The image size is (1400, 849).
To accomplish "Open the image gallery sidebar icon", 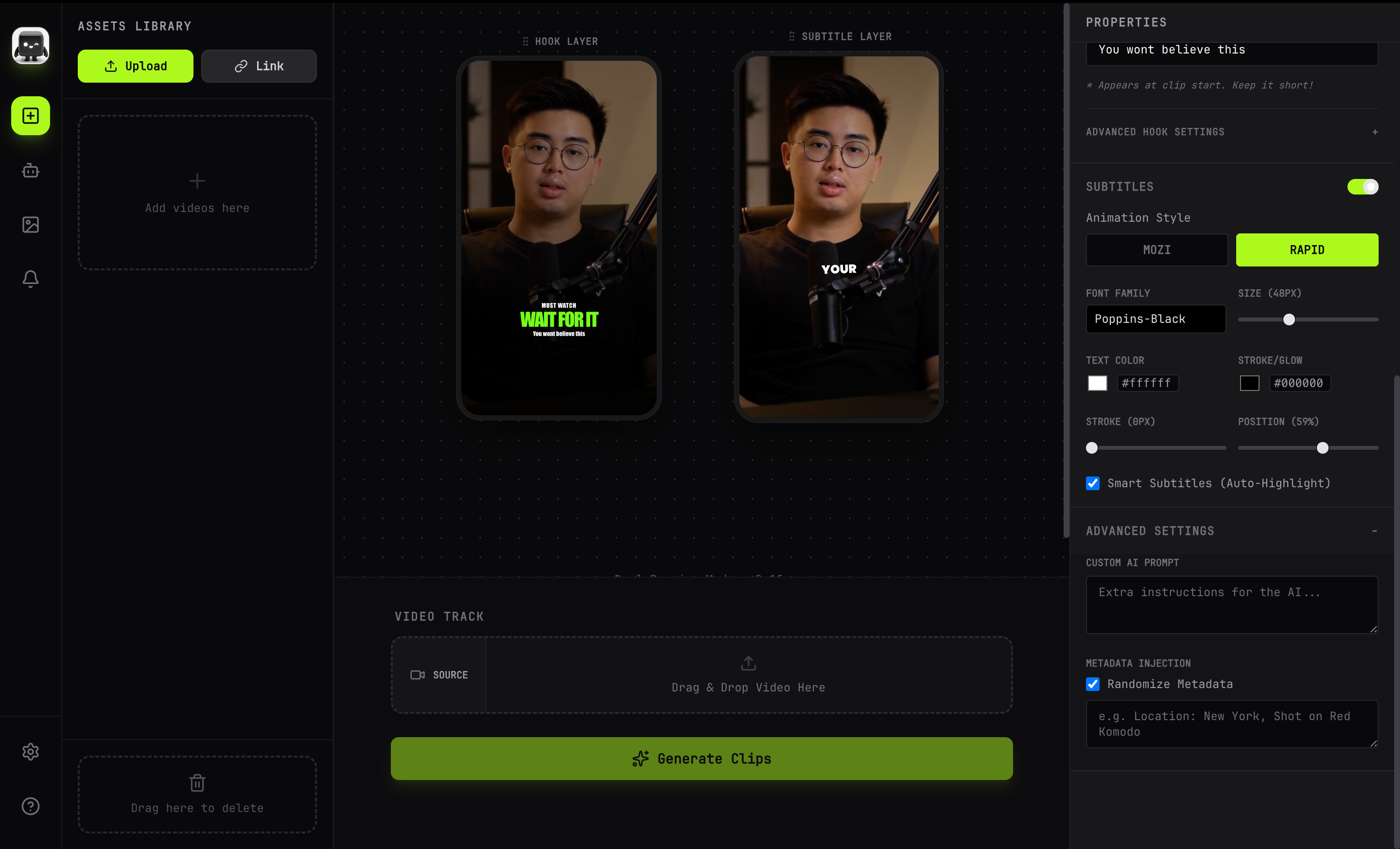I will 31,225.
